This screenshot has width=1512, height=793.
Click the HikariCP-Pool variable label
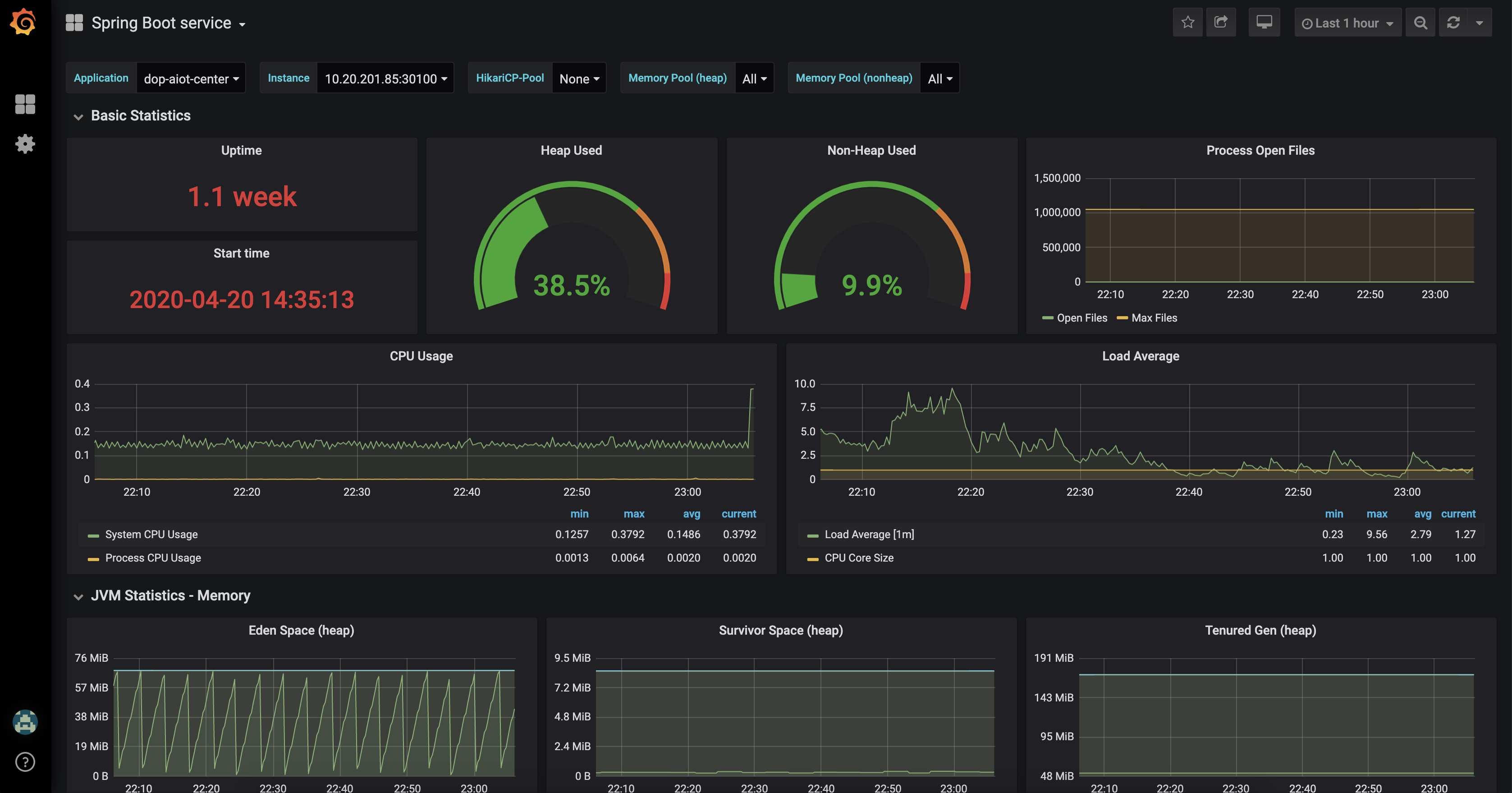click(x=509, y=78)
